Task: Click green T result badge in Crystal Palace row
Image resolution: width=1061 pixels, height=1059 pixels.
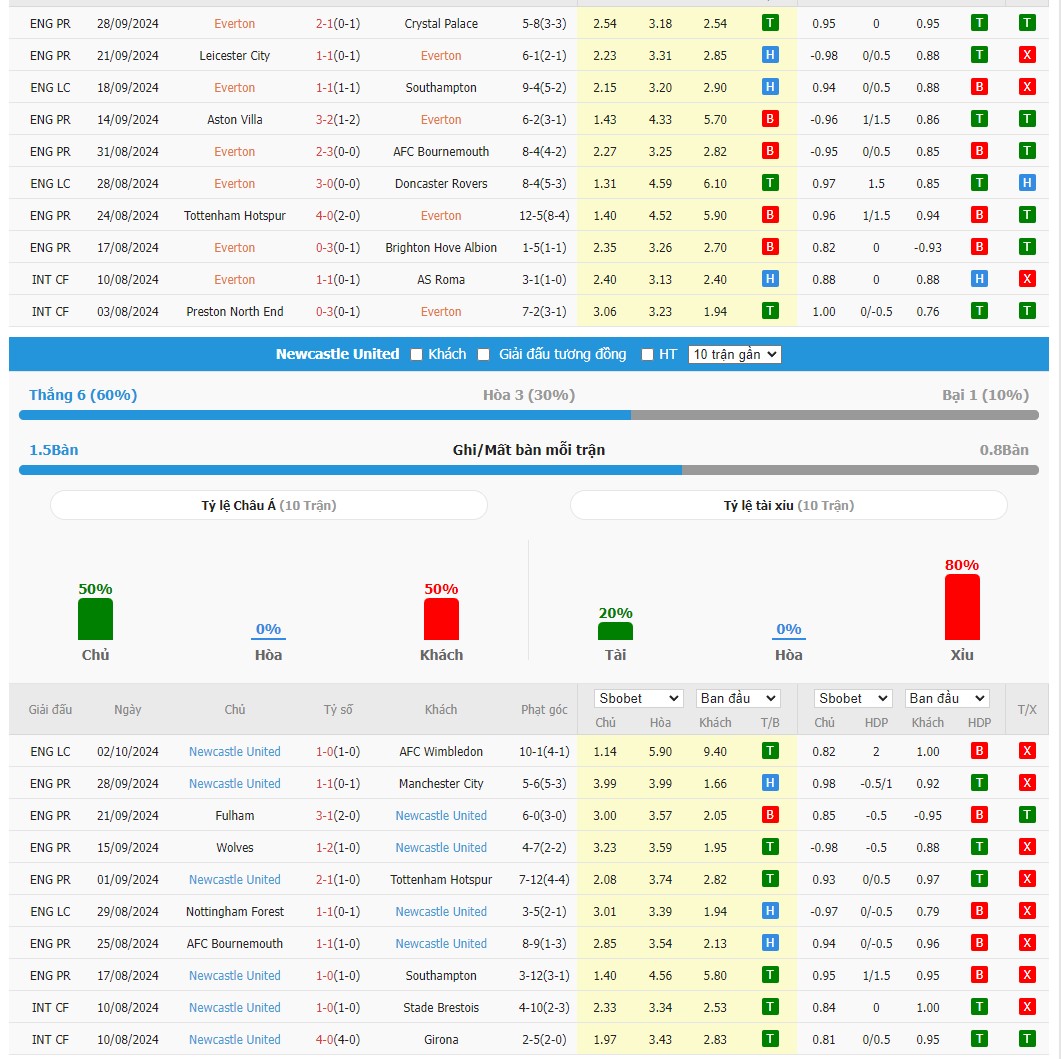Action: click(x=770, y=23)
